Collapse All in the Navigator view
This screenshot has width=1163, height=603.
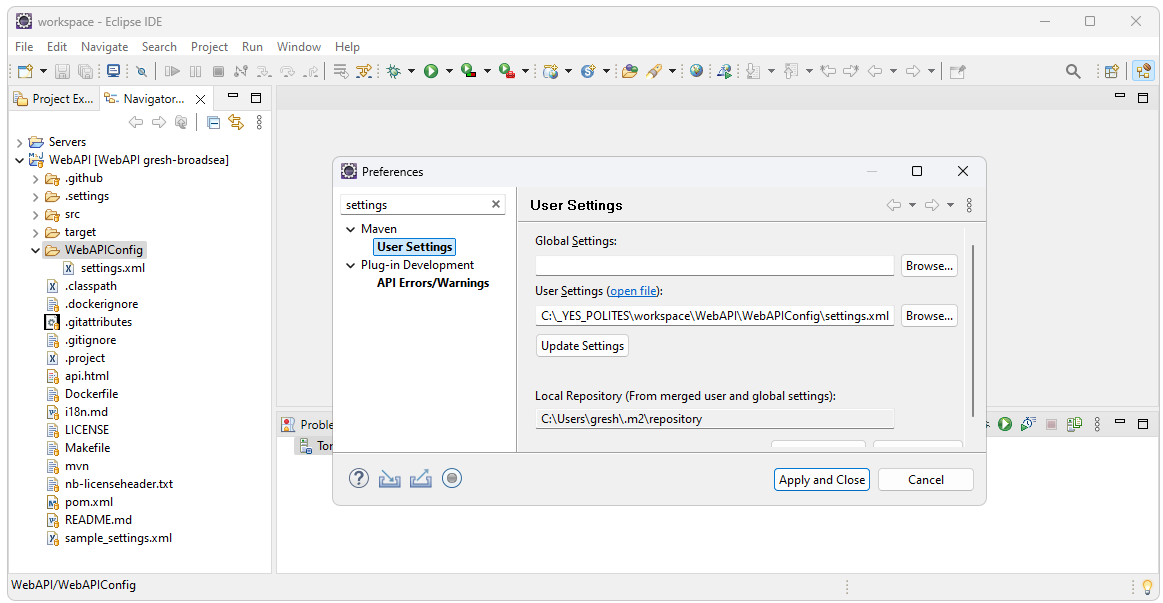pyautogui.click(x=214, y=122)
